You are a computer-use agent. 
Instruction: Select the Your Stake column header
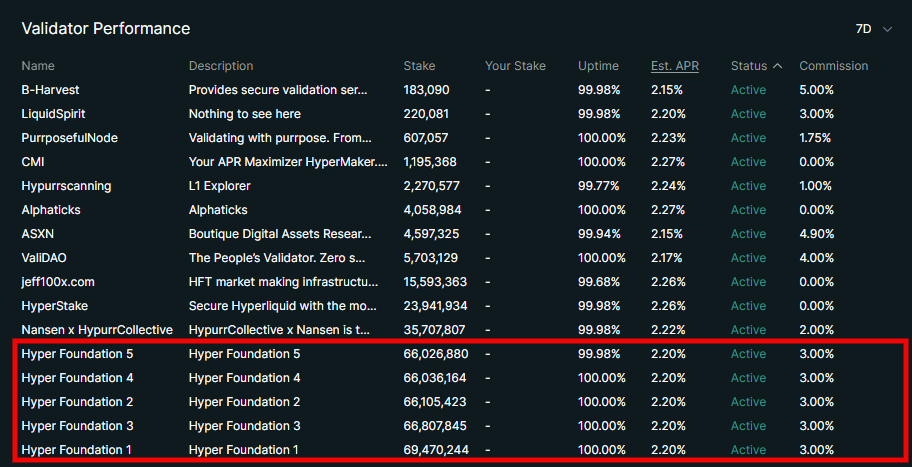515,66
